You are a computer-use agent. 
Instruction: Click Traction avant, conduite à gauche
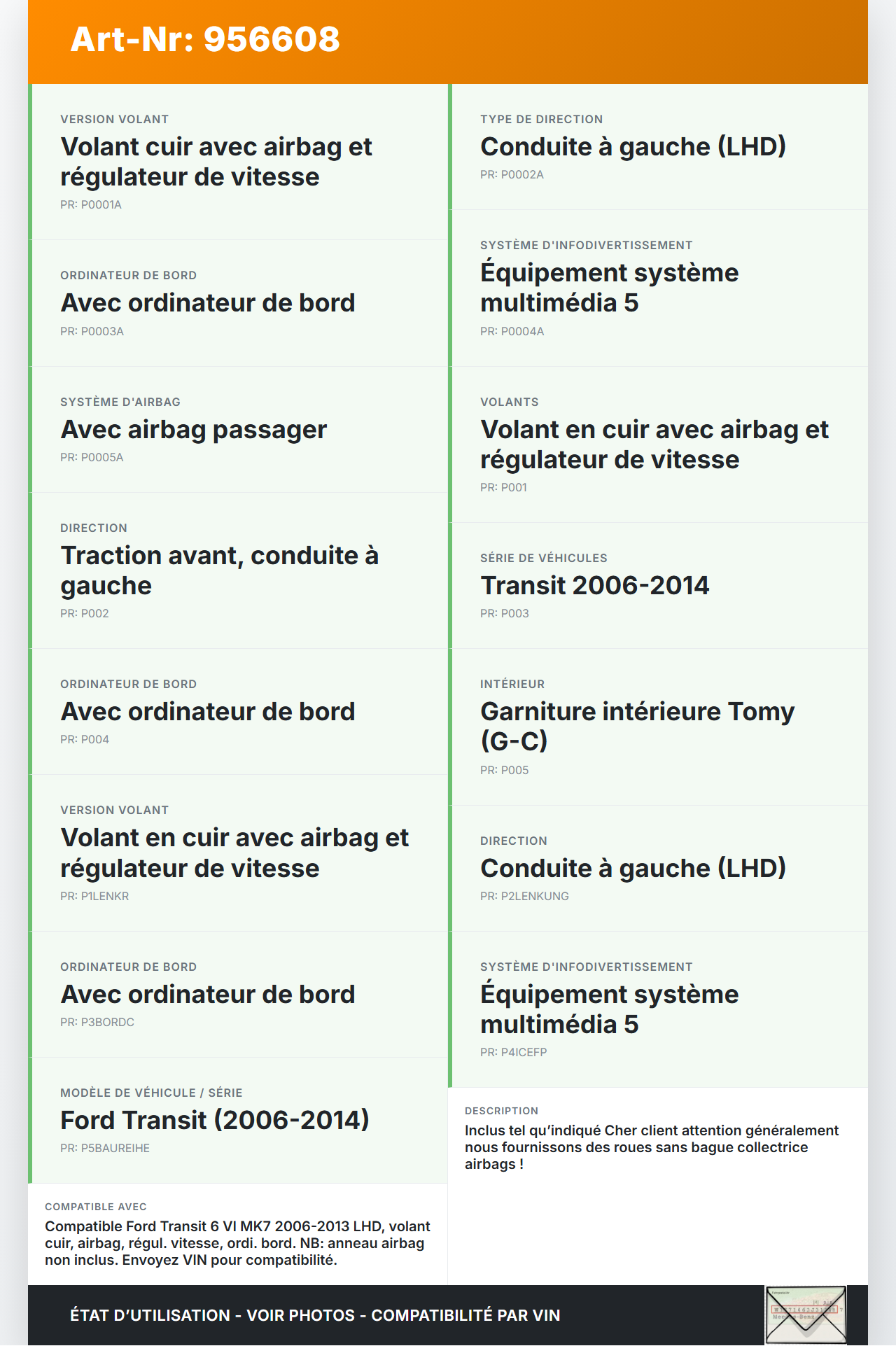coord(238,570)
